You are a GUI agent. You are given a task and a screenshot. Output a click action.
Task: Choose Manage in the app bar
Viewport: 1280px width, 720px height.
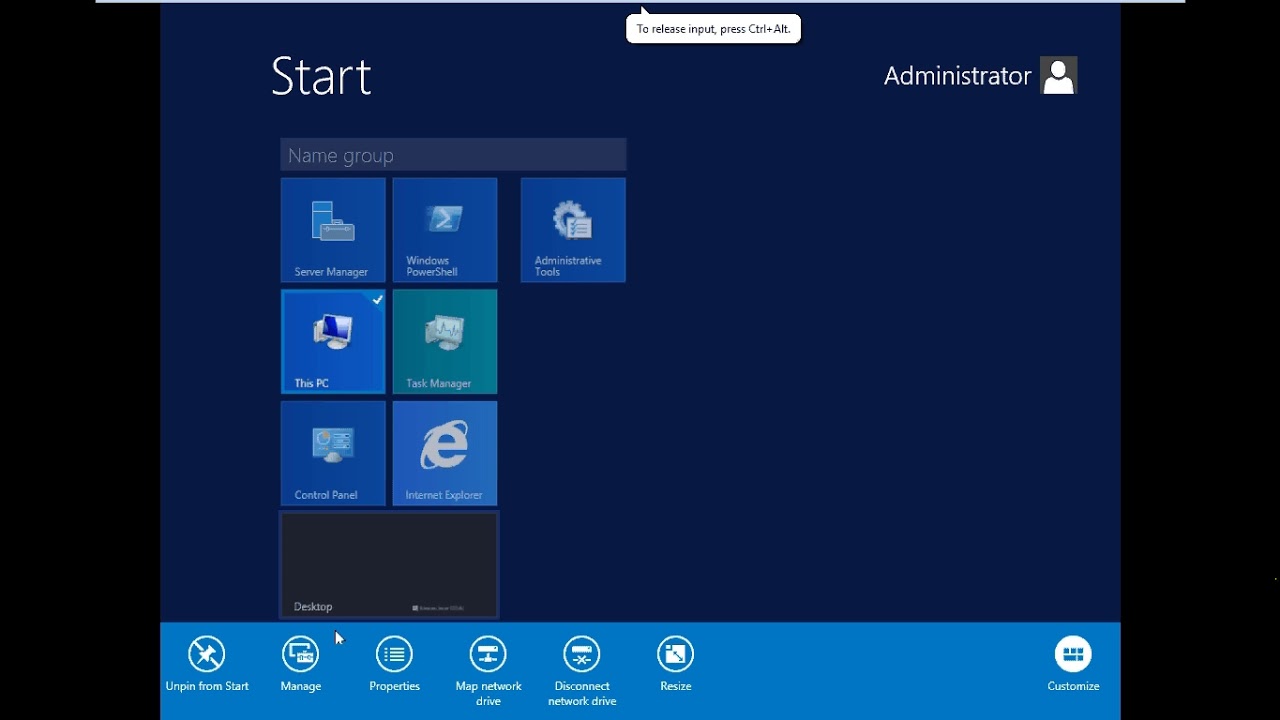click(300, 665)
